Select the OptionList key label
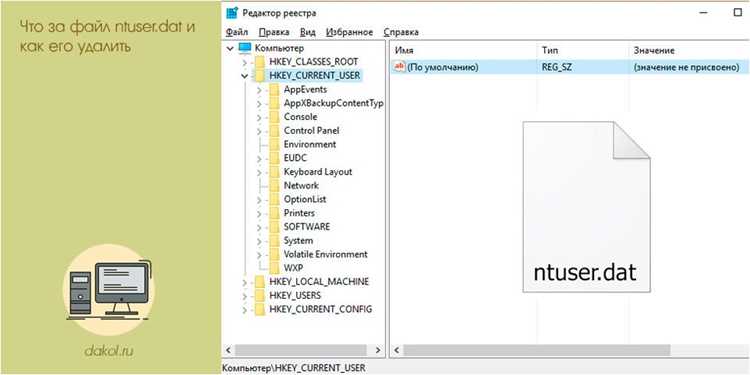The height and width of the screenshot is (375, 750). [x=305, y=199]
